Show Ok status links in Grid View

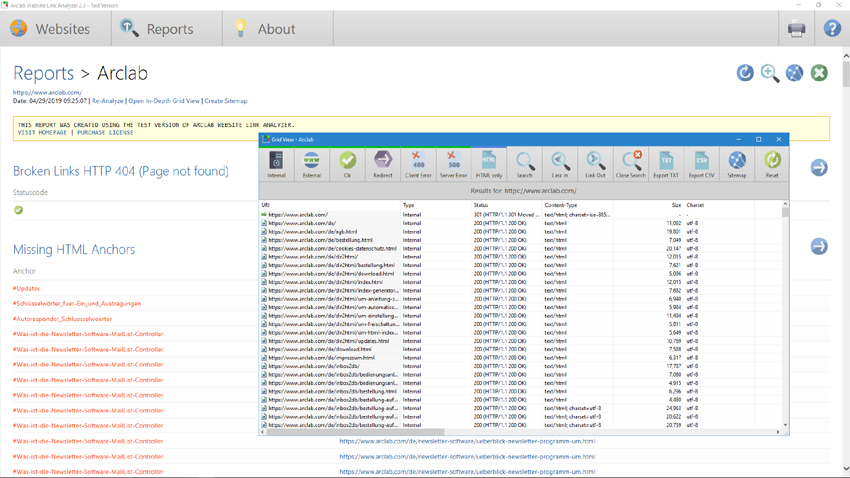pos(347,164)
